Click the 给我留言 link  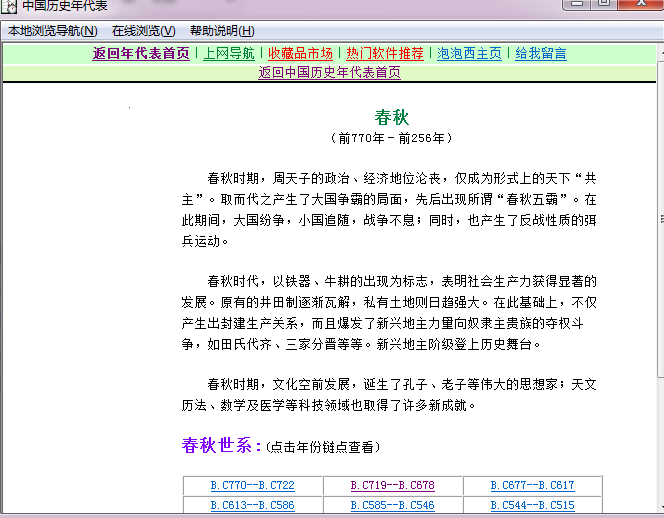tap(541, 53)
